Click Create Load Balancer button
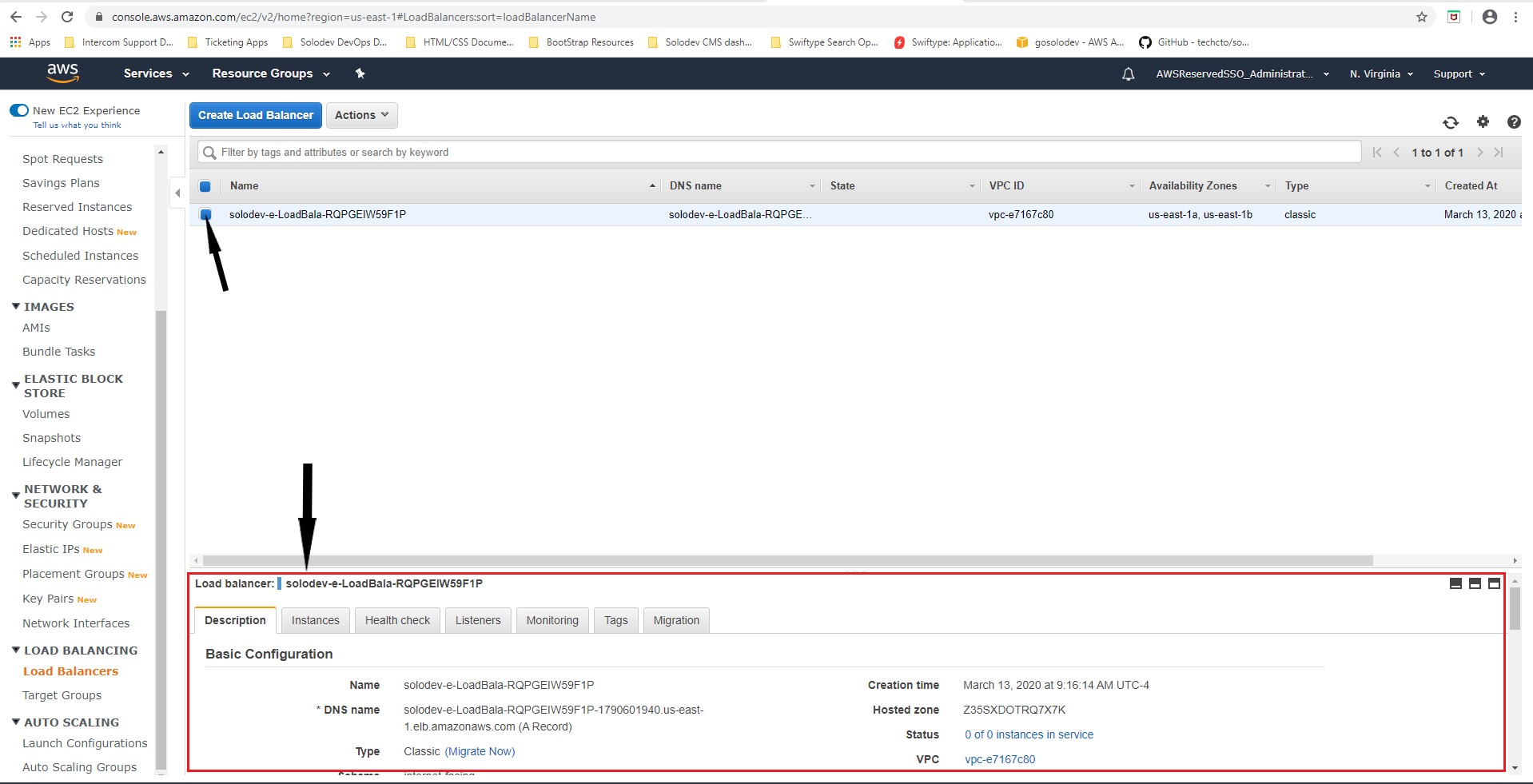Viewport: 1533px width, 784px height. [256, 115]
